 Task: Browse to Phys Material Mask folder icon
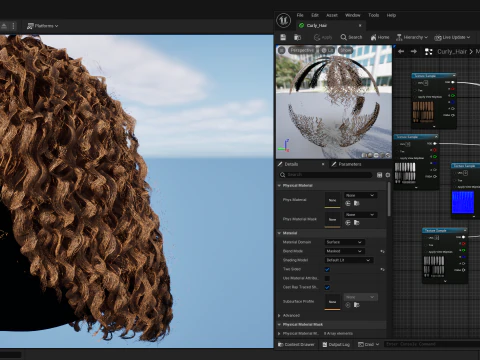tap(356, 223)
